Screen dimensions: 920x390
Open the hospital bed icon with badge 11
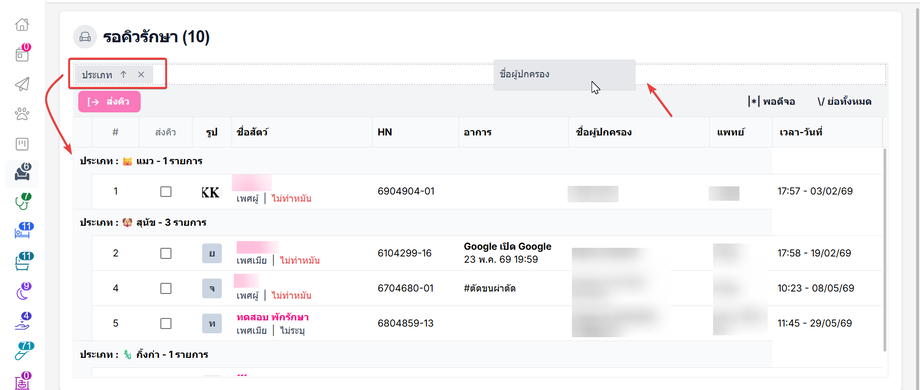point(22,231)
